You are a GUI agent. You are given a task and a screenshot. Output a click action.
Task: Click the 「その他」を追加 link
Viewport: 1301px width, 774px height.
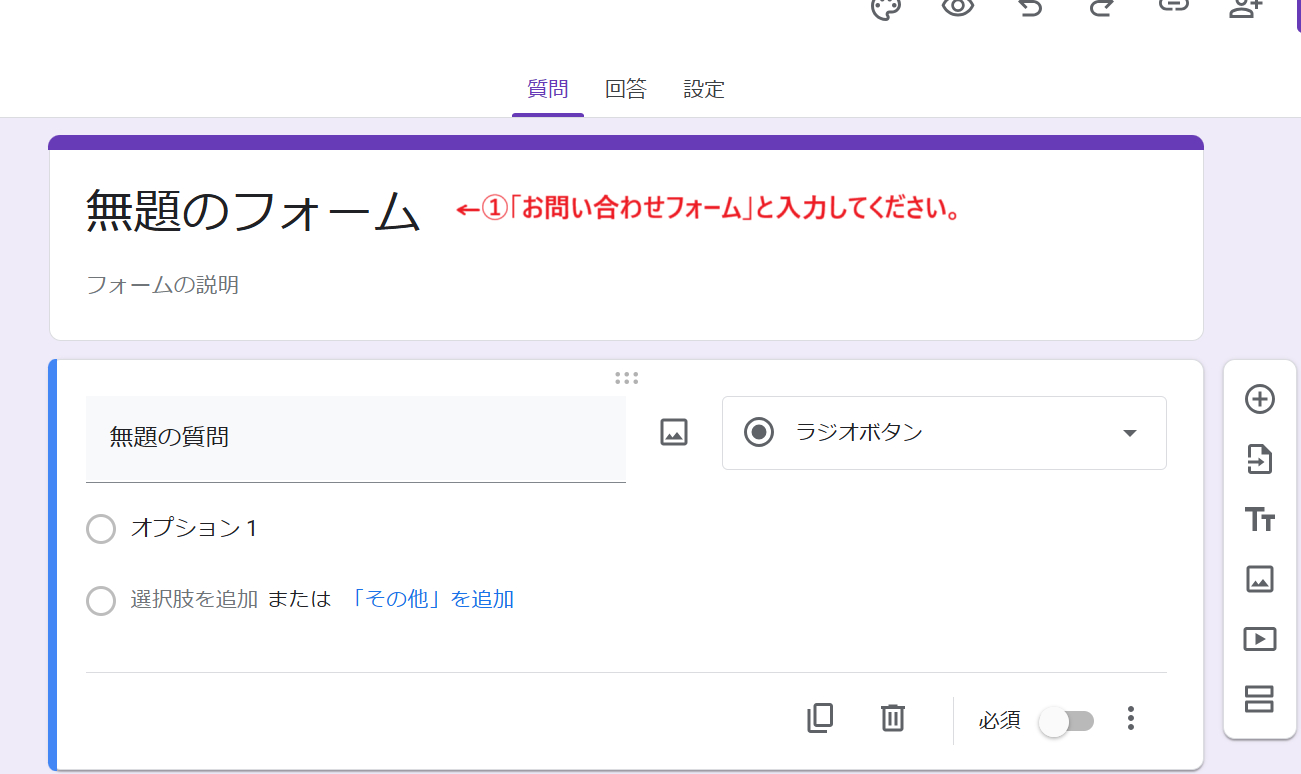(433, 600)
